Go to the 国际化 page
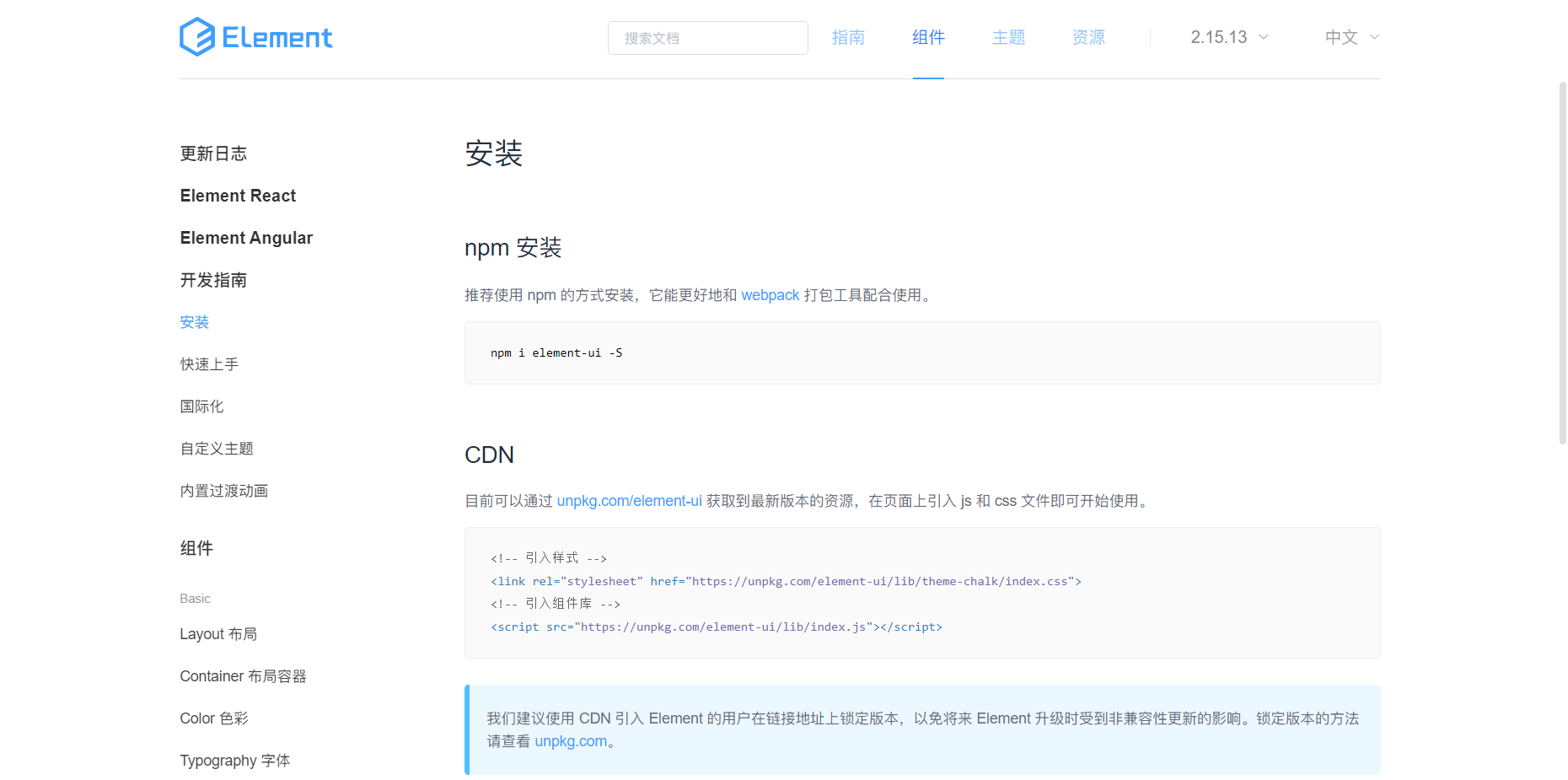Image resolution: width=1568 pixels, height=780 pixels. tap(201, 406)
